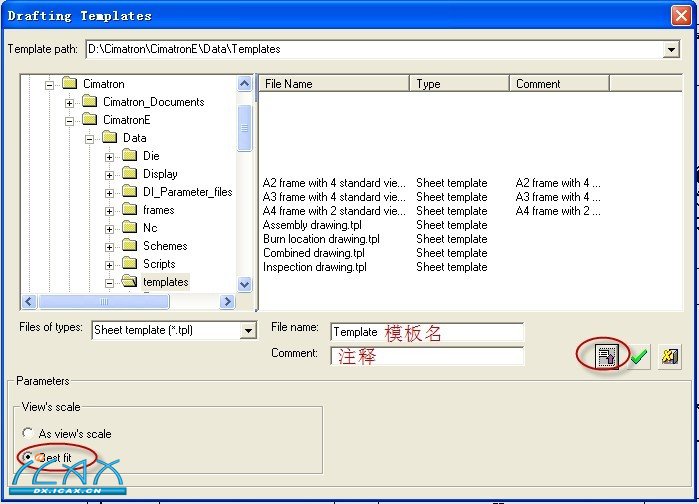
Task: Click the Comment input field
Action: tap(427, 356)
